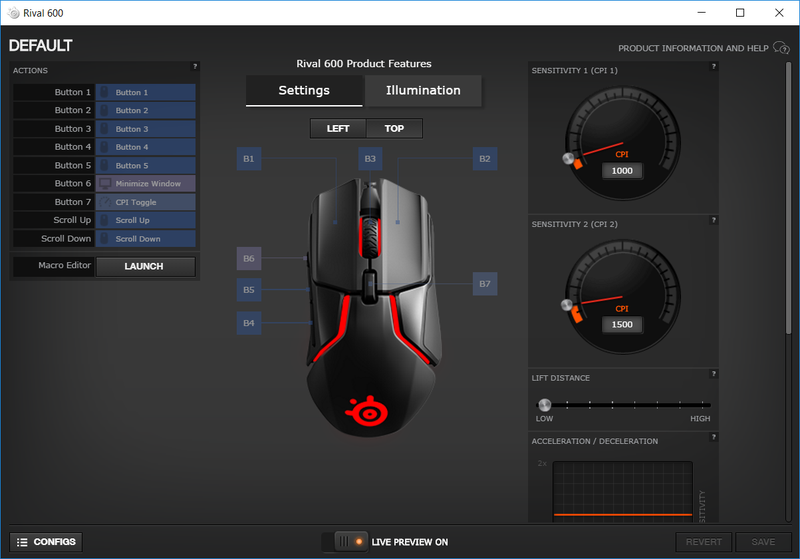
Task: Select the B3 button marker on mouse diagram
Action: (x=370, y=159)
